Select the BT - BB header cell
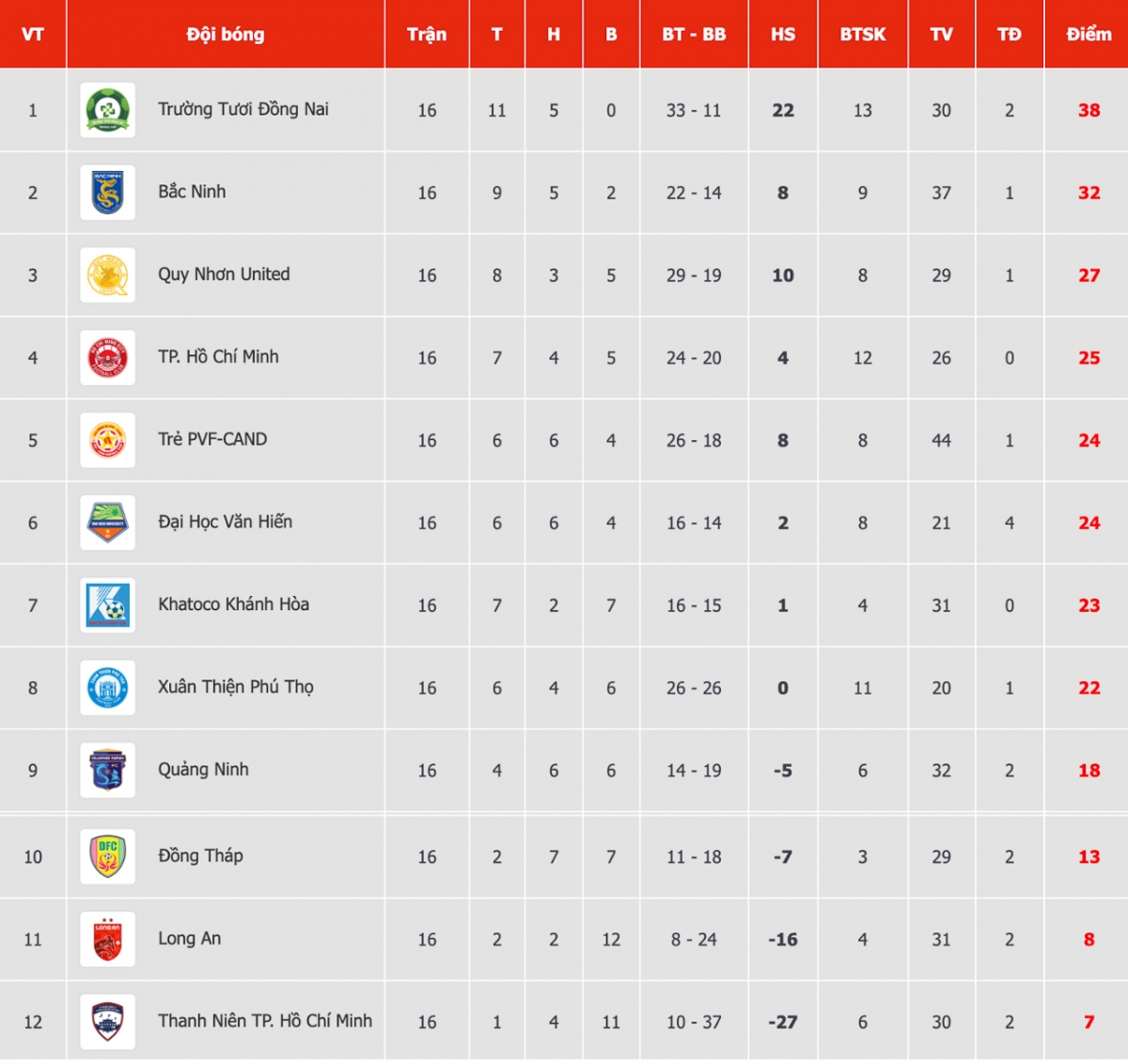Screen dimensions: 1128x1064 click(x=694, y=35)
